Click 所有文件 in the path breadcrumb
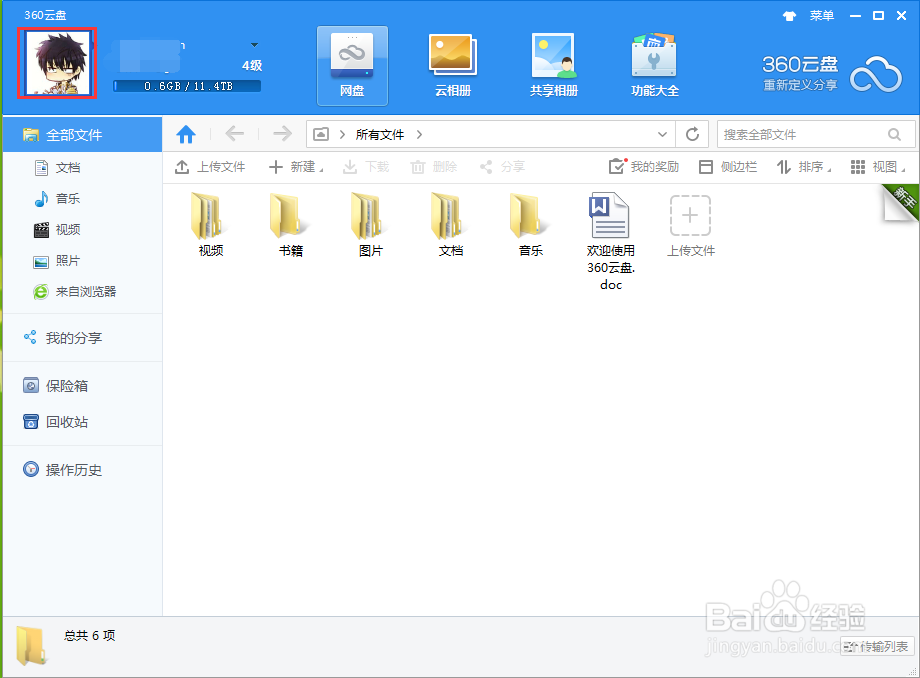 (x=380, y=134)
